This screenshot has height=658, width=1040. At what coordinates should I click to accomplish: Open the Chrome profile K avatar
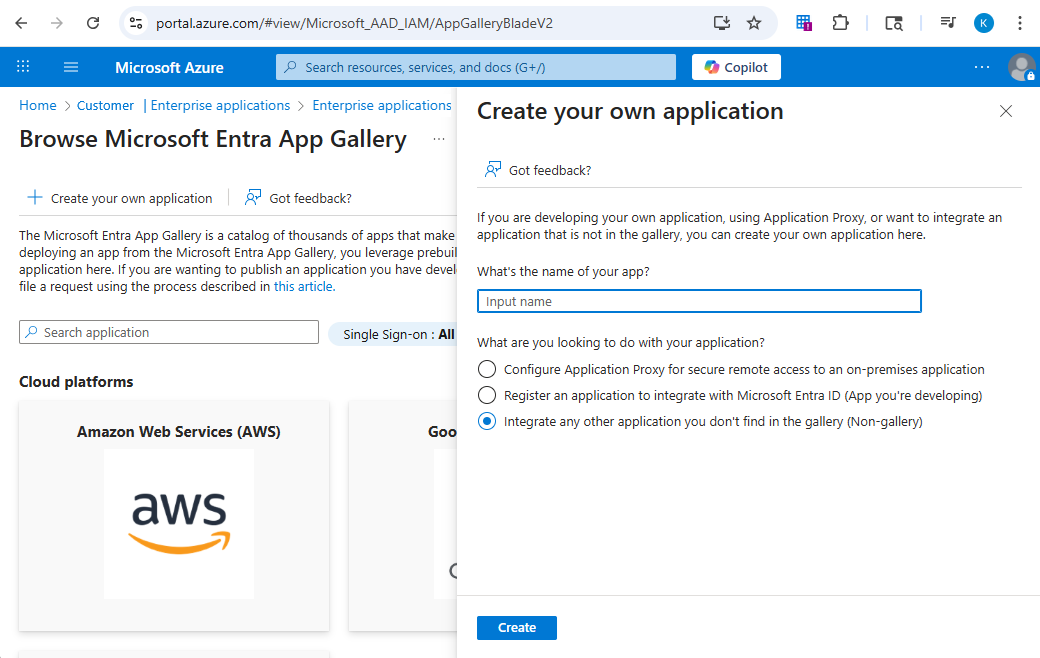pos(984,23)
